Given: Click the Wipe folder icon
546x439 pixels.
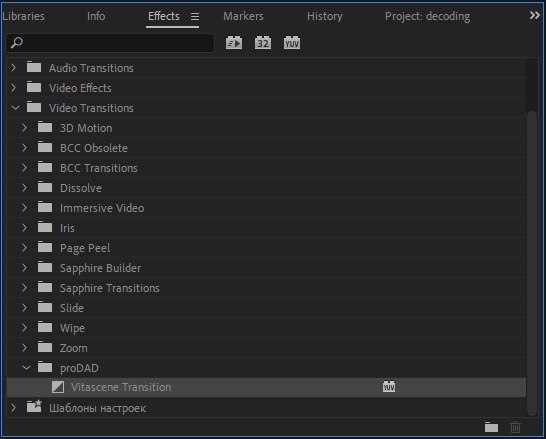Looking at the screenshot, I should point(45,327).
